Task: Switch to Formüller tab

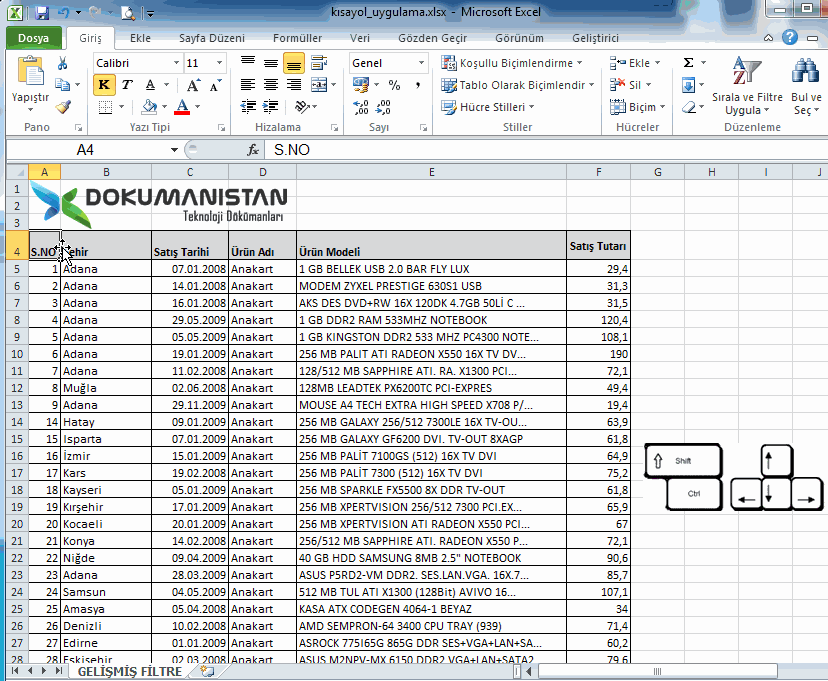Action: [x=297, y=38]
